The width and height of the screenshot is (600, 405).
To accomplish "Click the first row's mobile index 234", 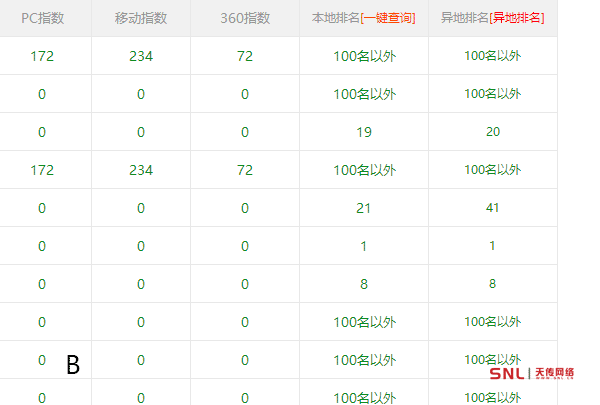I will [141, 56].
